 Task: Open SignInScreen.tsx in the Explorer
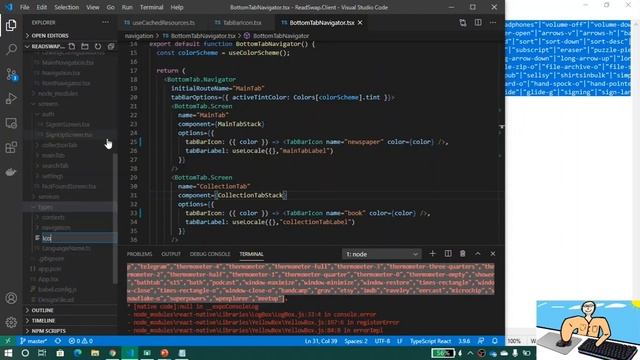point(67,124)
